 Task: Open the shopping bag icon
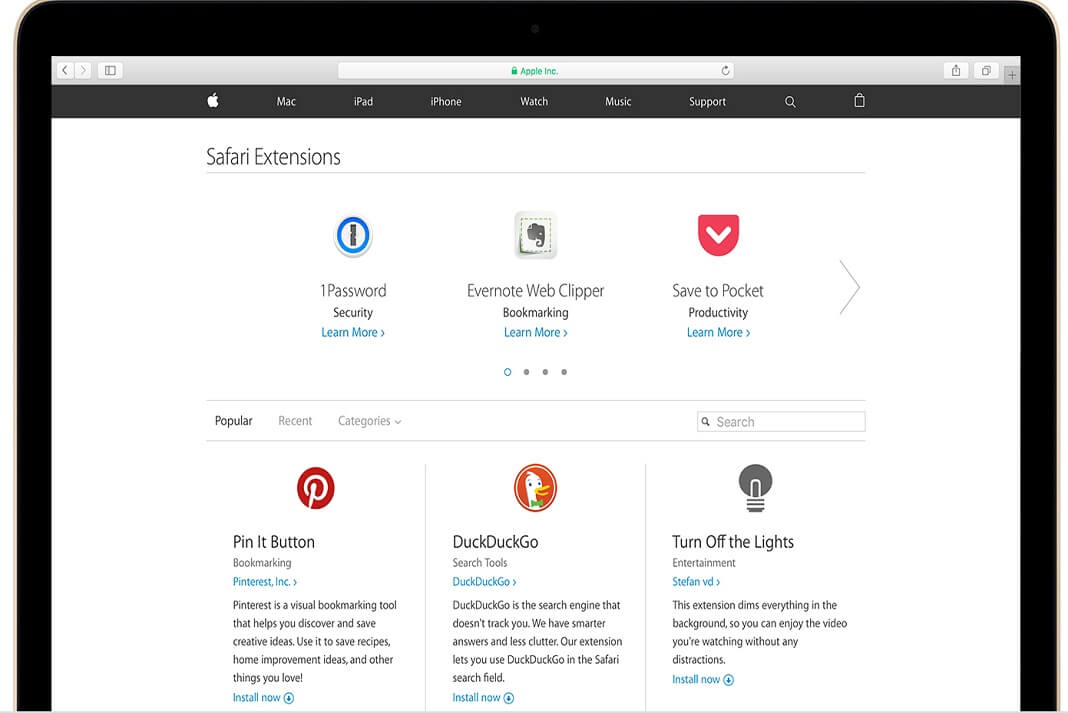859,101
